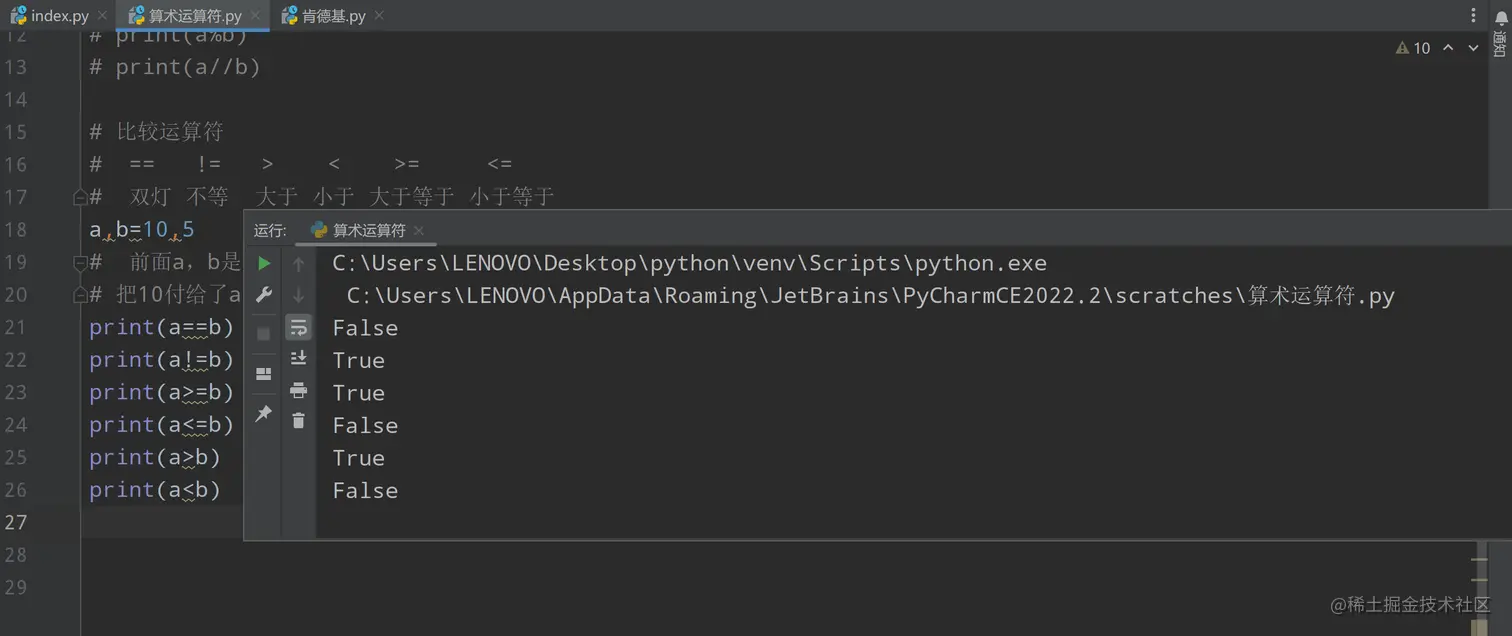Click line number 28 in the gutter
Viewport: 1512px width, 636px height.
click(16, 555)
